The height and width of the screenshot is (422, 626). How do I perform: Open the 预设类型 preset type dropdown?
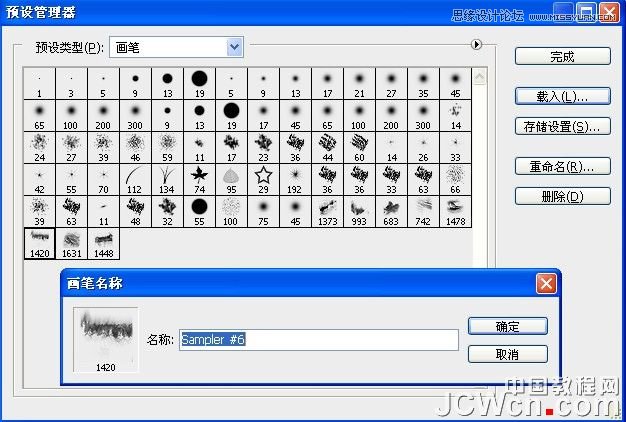234,46
